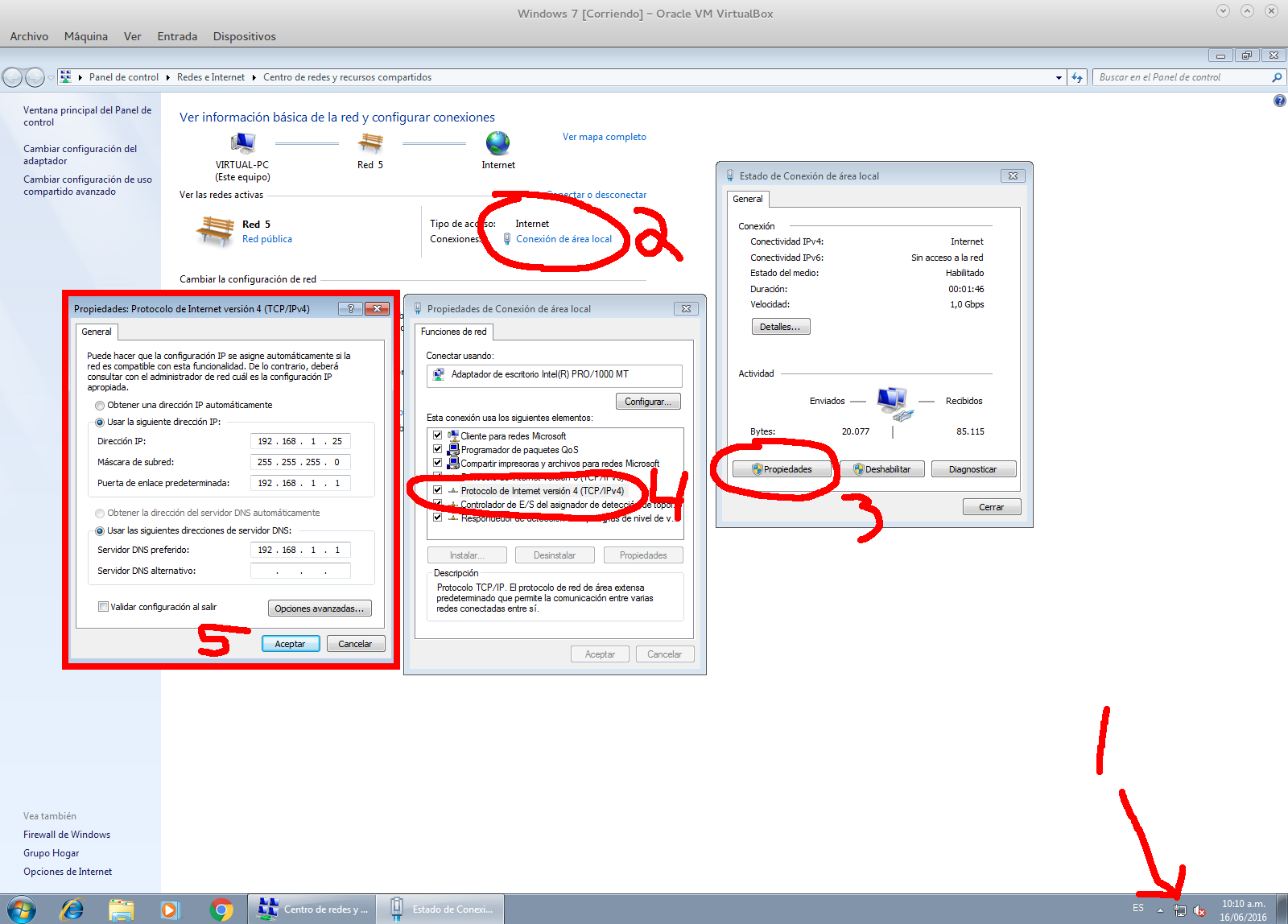Screen dimensions: 1288x924
Task: Open the Dispositivos menu
Action: click(x=245, y=36)
